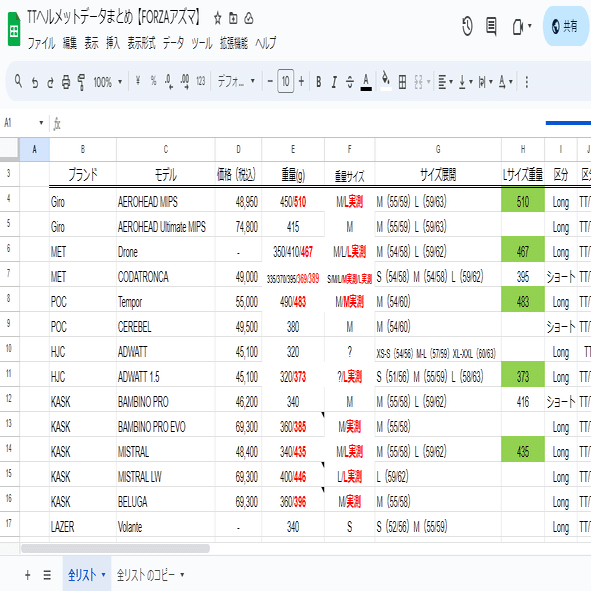Open the 拡張機能 menu
Screen dimensions: 591x591
pyautogui.click(x=234, y=43)
